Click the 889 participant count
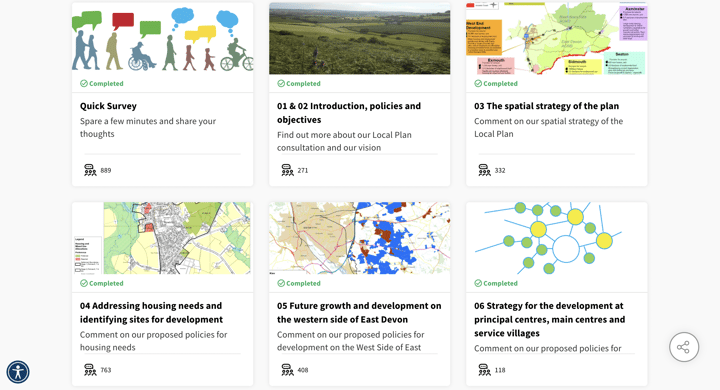This screenshot has width=720, height=390. click(106, 170)
